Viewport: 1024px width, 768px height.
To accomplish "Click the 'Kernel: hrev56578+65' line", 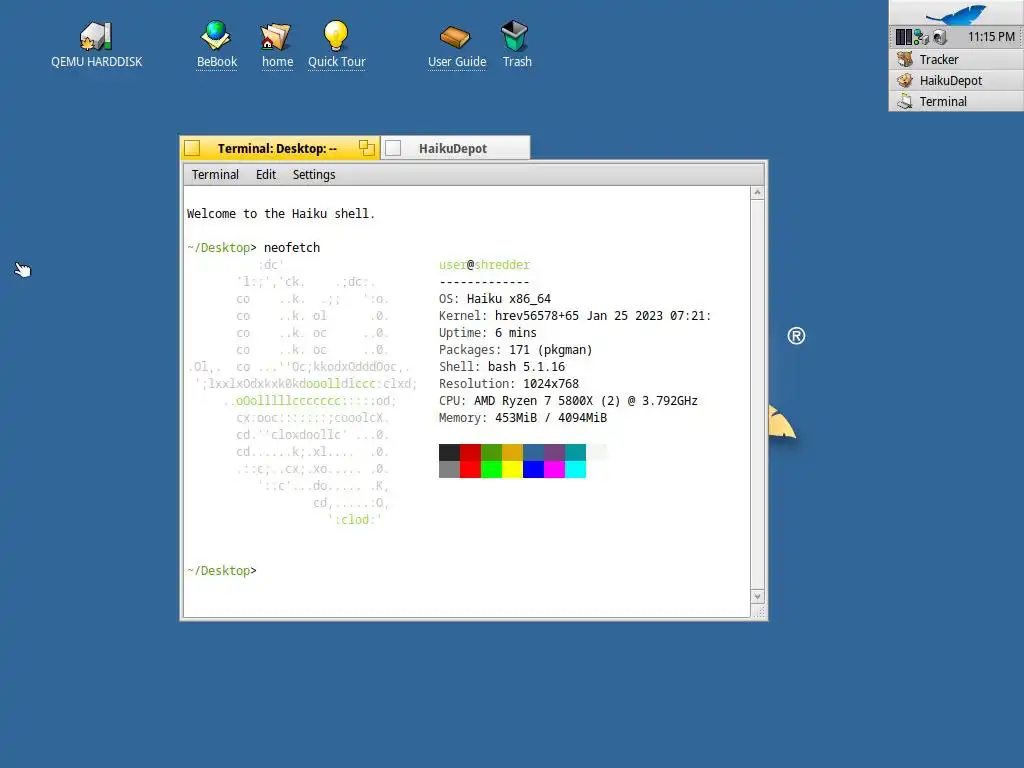I will pyautogui.click(x=575, y=315).
